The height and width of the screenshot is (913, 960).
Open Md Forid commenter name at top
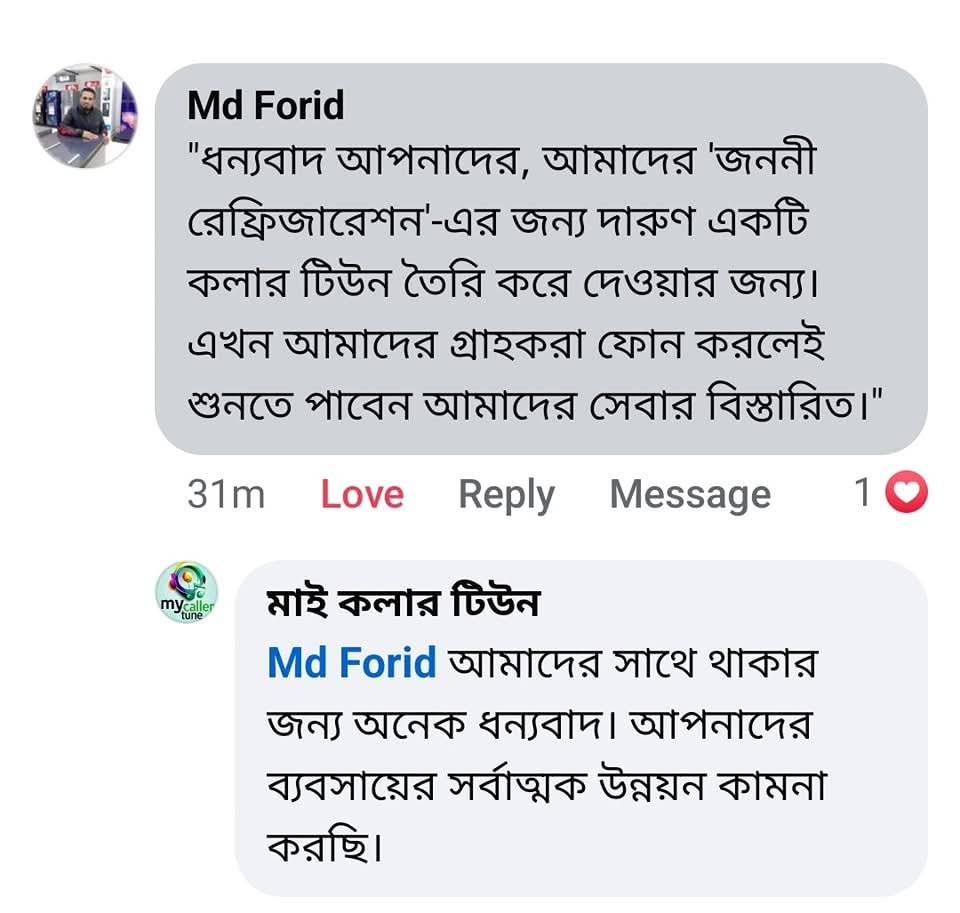266,105
